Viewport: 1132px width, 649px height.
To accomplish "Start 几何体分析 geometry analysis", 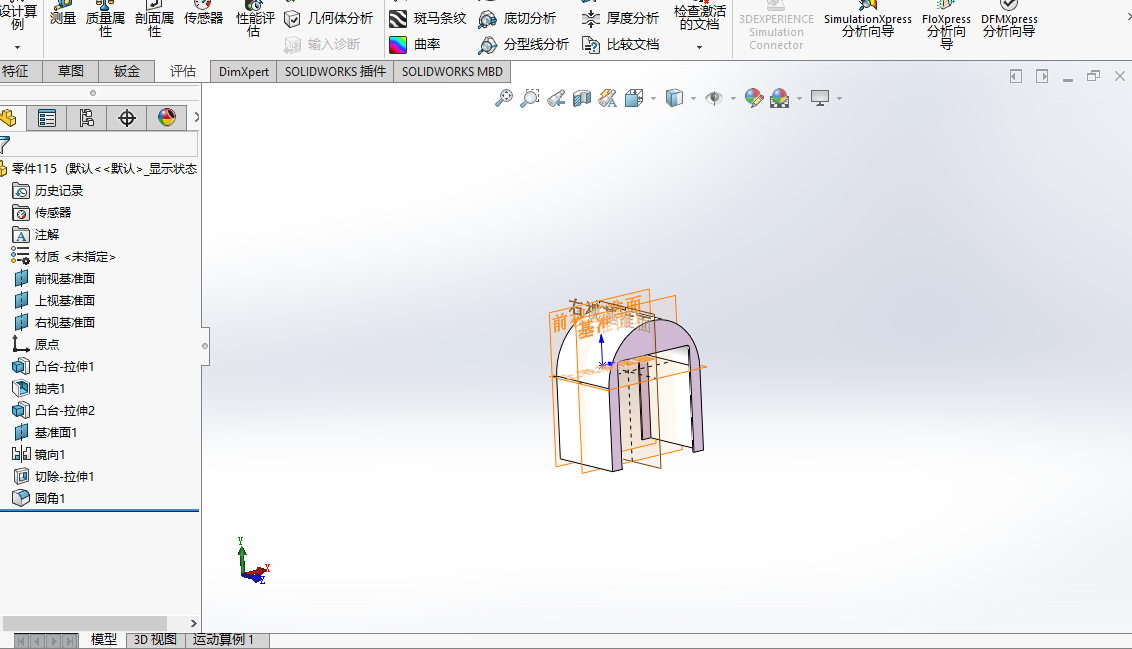I will tap(328, 19).
